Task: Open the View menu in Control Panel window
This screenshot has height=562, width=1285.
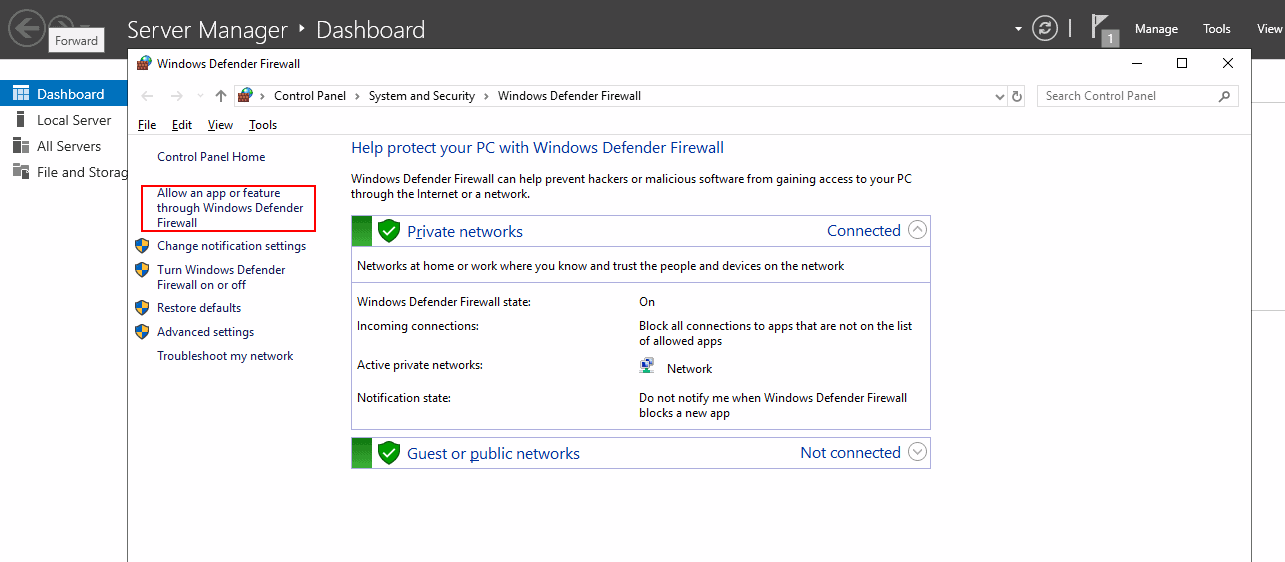Action: 220,125
